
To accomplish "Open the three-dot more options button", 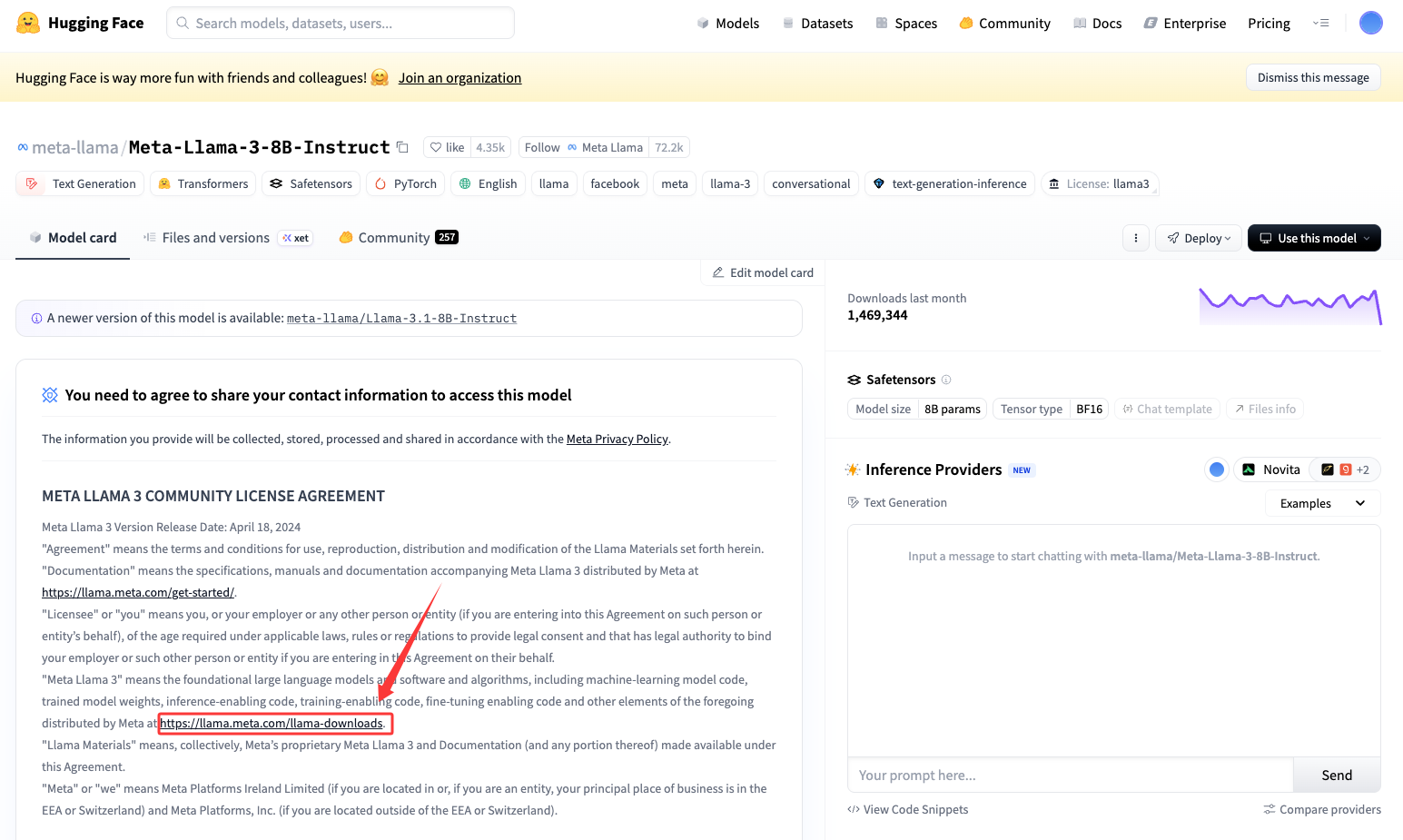I will [1136, 238].
